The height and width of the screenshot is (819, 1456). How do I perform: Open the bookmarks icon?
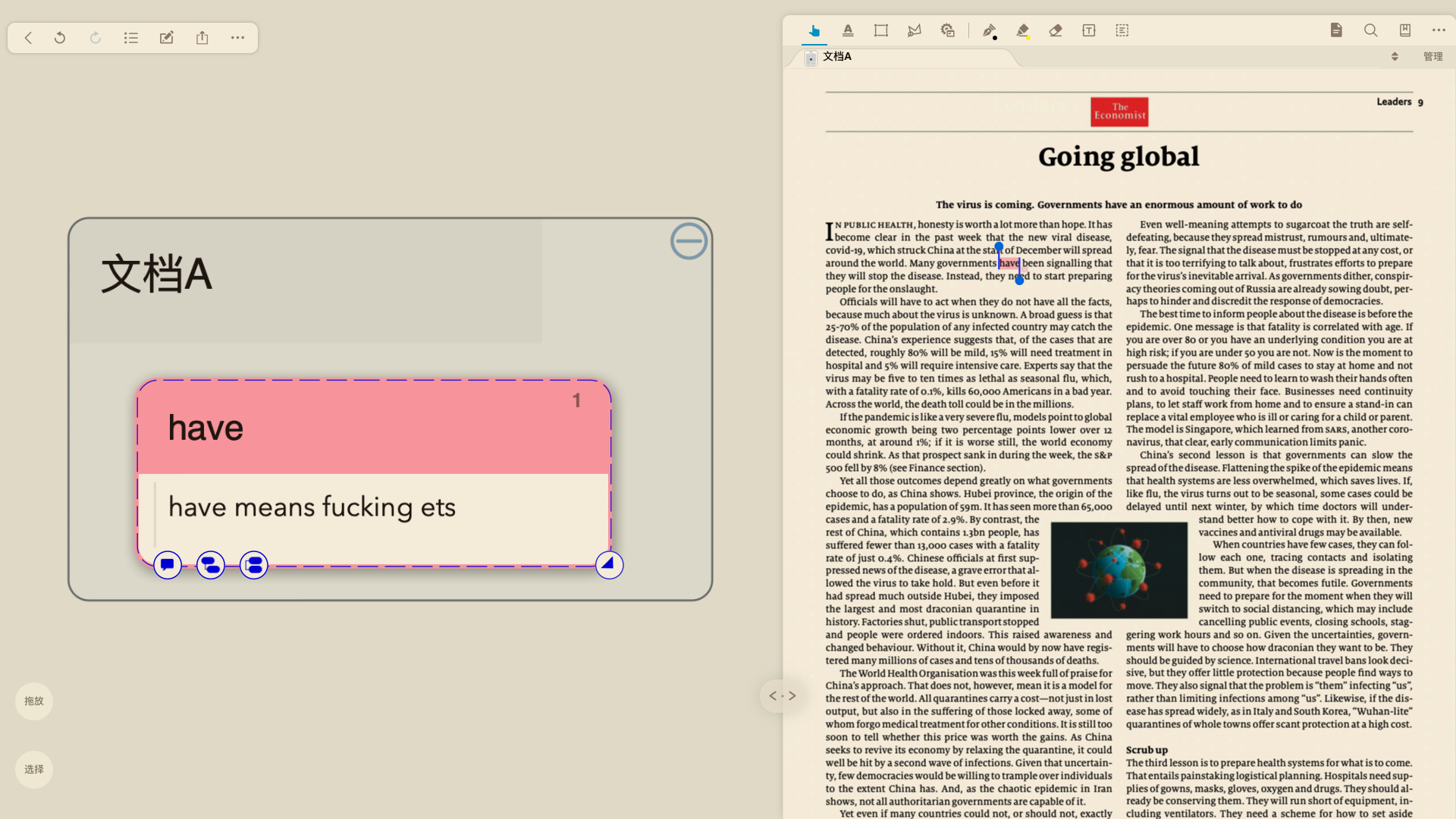tap(1404, 30)
